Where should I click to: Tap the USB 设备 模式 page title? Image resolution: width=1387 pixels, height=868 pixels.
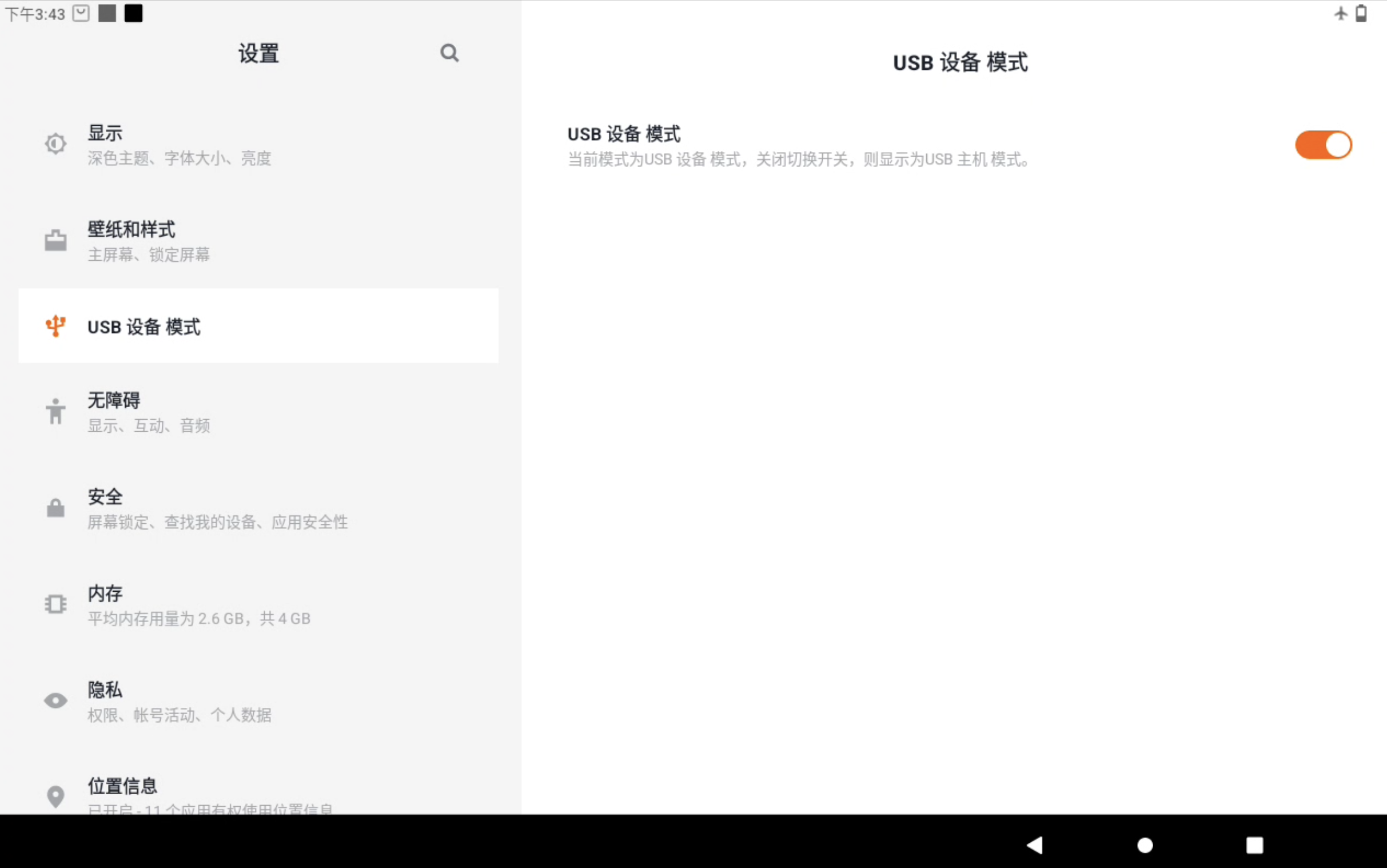960,62
